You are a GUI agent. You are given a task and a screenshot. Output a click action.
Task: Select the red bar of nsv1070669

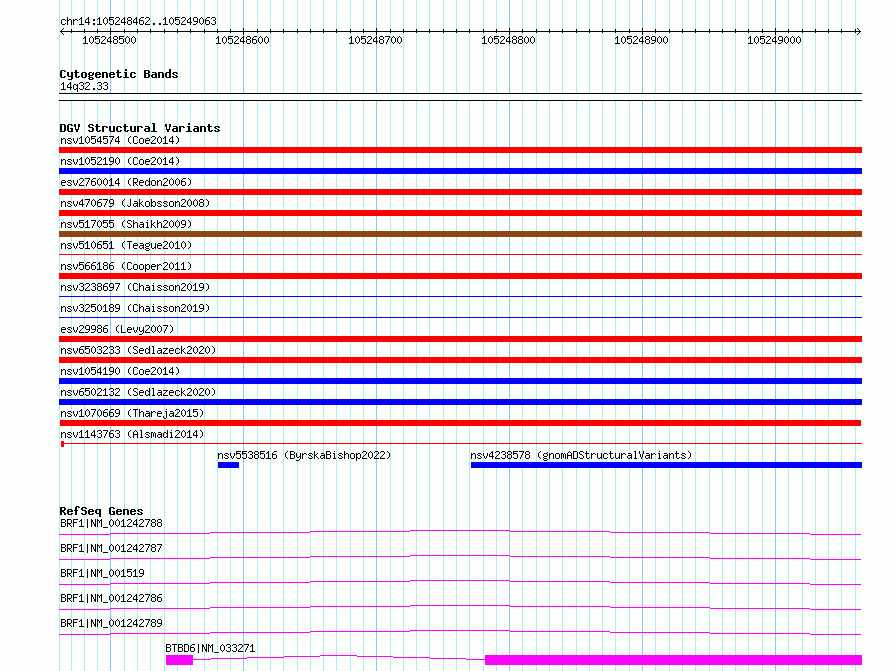[x=460, y=423]
